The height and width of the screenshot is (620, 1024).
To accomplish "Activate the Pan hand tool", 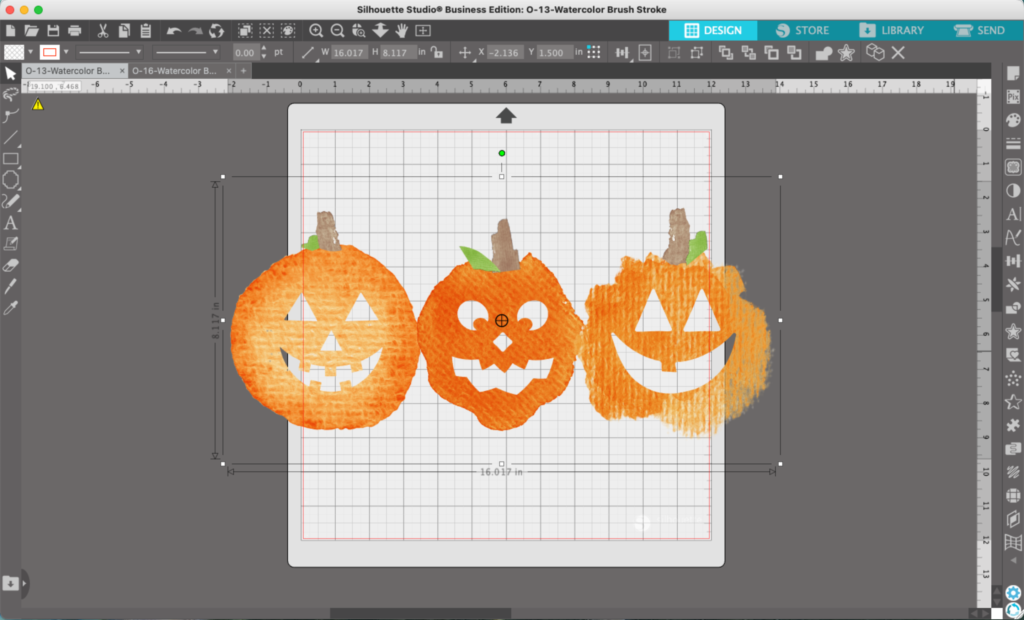I will [402, 31].
